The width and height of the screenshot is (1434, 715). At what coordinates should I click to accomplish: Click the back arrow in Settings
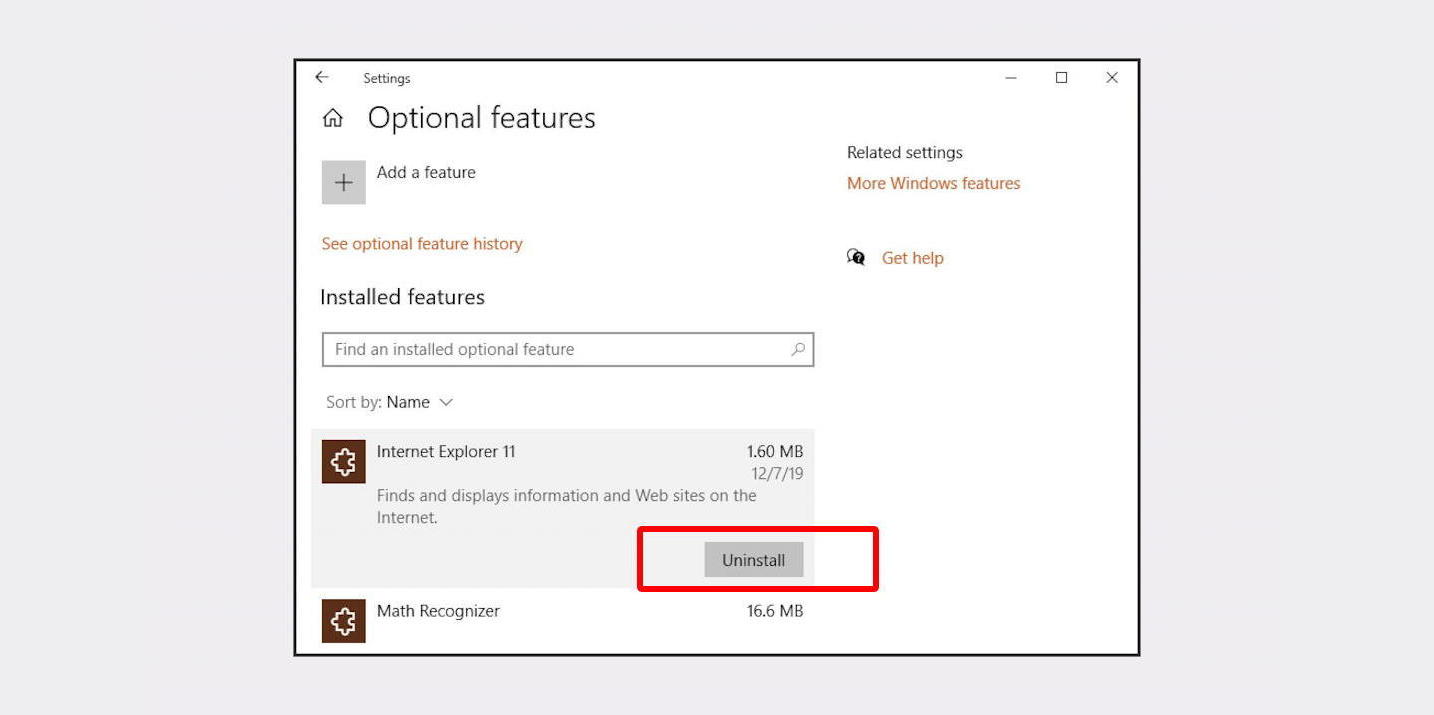point(321,77)
